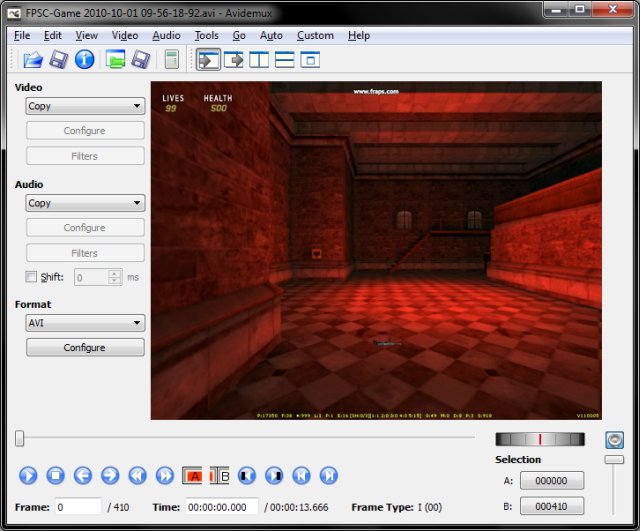
Task: Set selection marker A
Action: [192, 475]
